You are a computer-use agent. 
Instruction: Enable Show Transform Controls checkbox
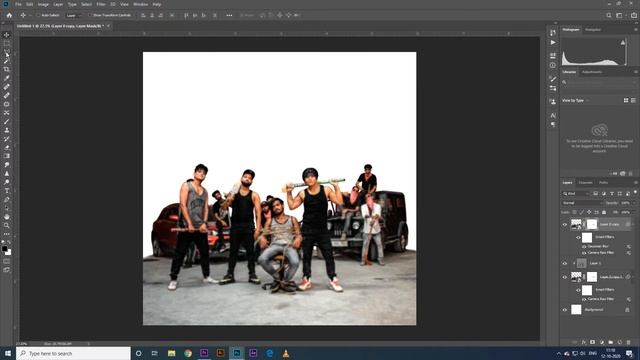tap(90, 16)
